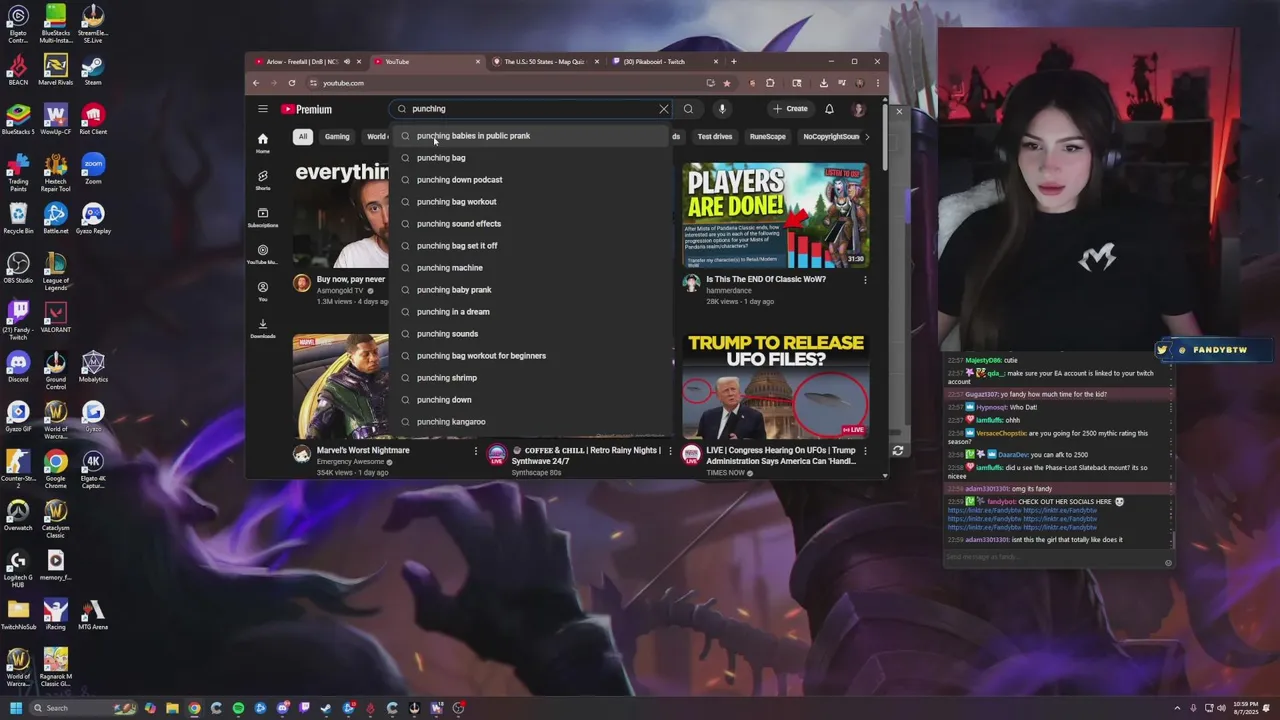This screenshot has height=720, width=1280.
Task: Open YouTube Music in sidebar
Action: coord(262,254)
